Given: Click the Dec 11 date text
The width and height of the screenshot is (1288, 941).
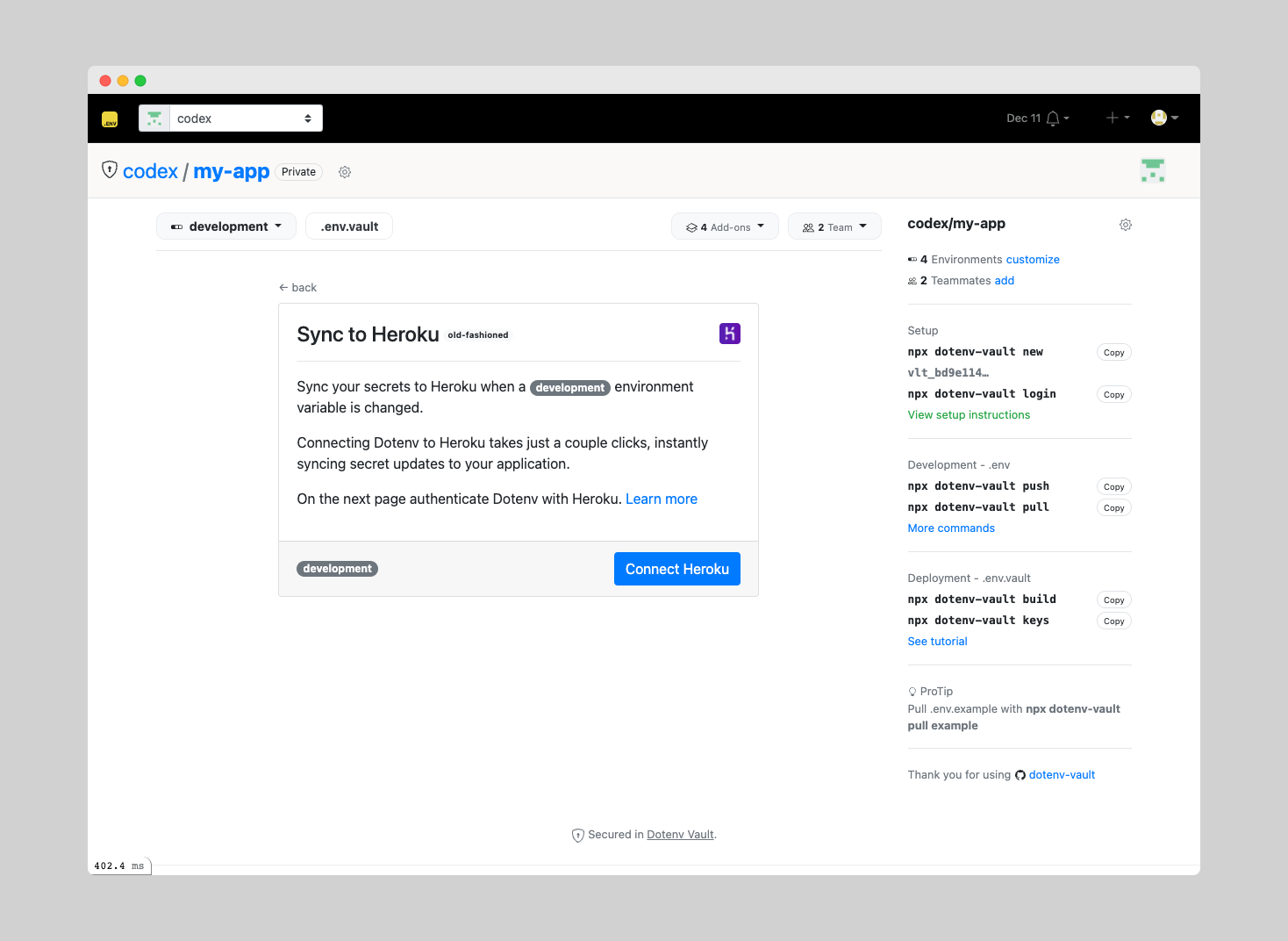Looking at the screenshot, I should click(x=1023, y=119).
